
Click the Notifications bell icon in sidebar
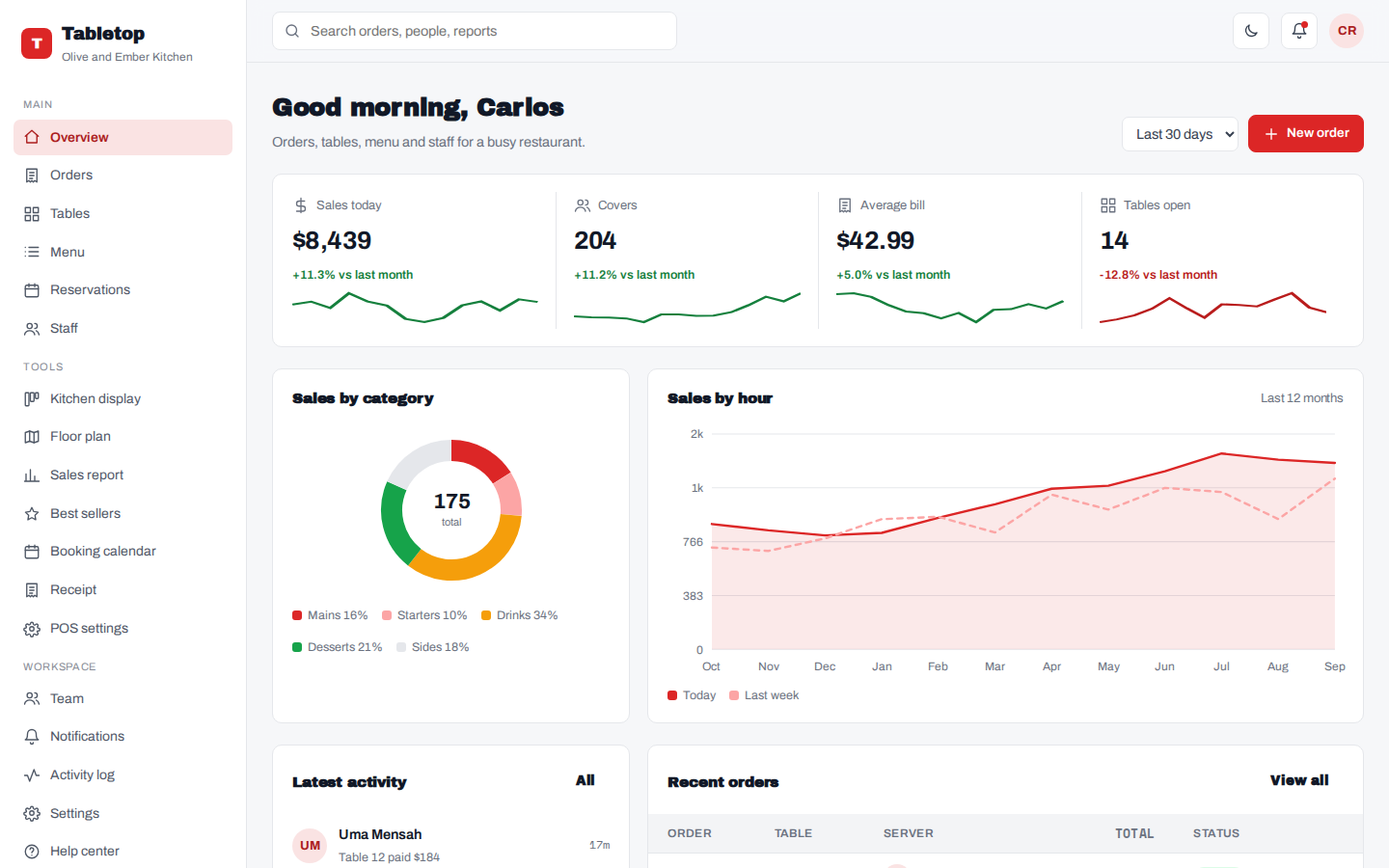point(32,737)
